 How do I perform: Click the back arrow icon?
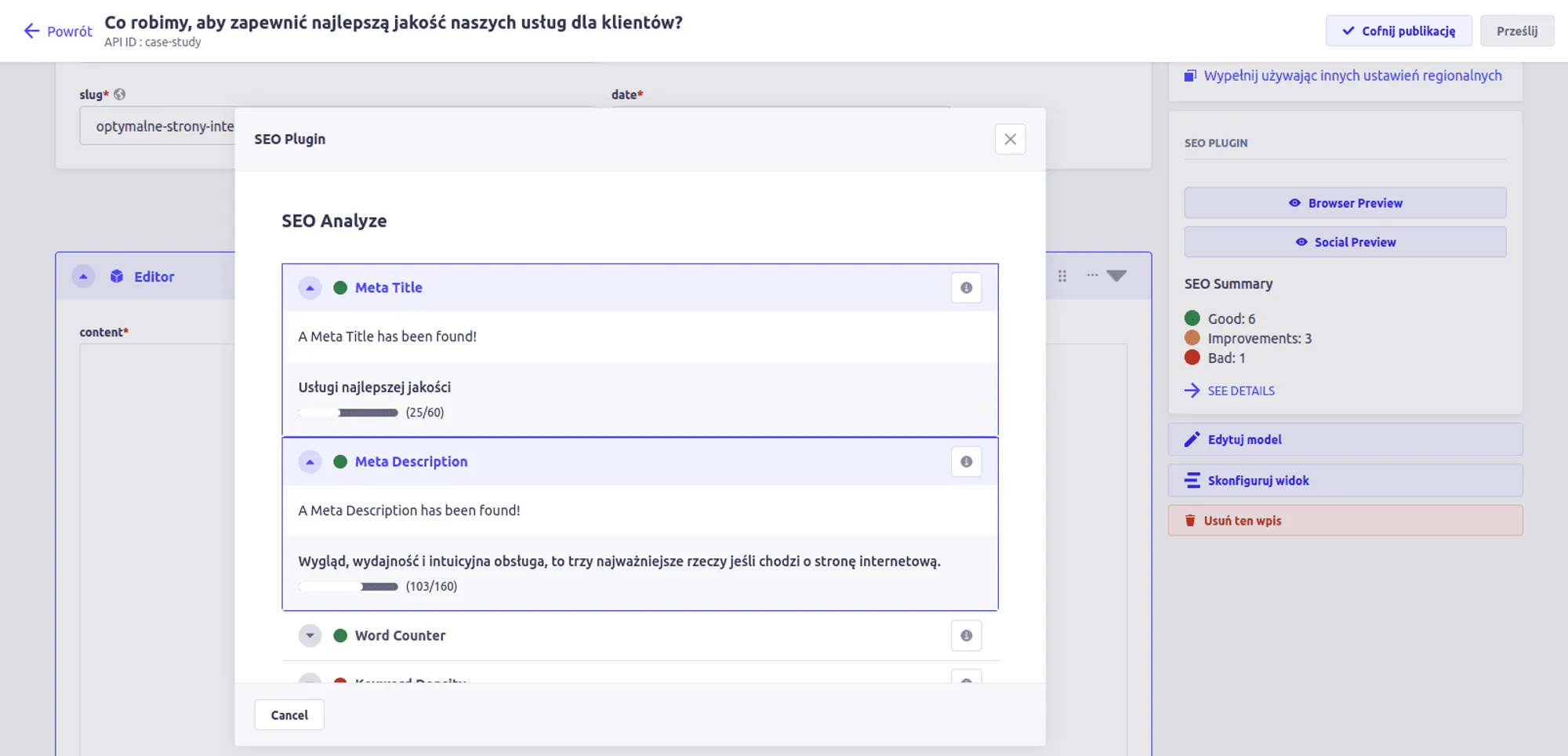coord(31,31)
